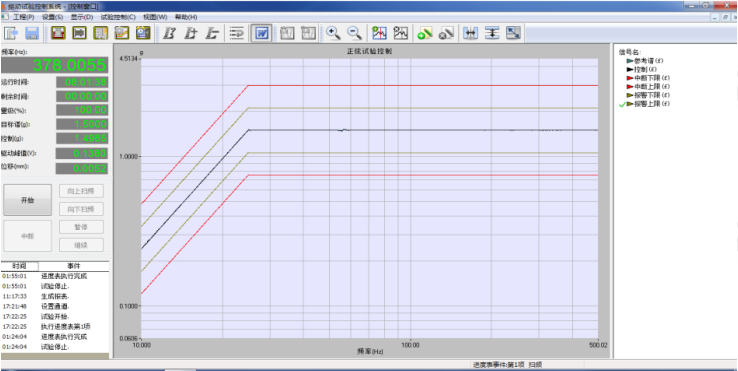
Task: Click the add cursor green plus icon
Action: pos(425,33)
